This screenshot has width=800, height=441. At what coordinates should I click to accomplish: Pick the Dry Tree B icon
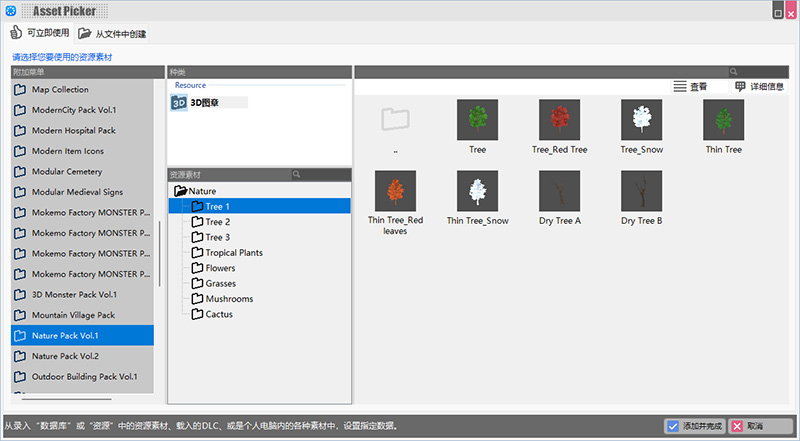coord(641,190)
